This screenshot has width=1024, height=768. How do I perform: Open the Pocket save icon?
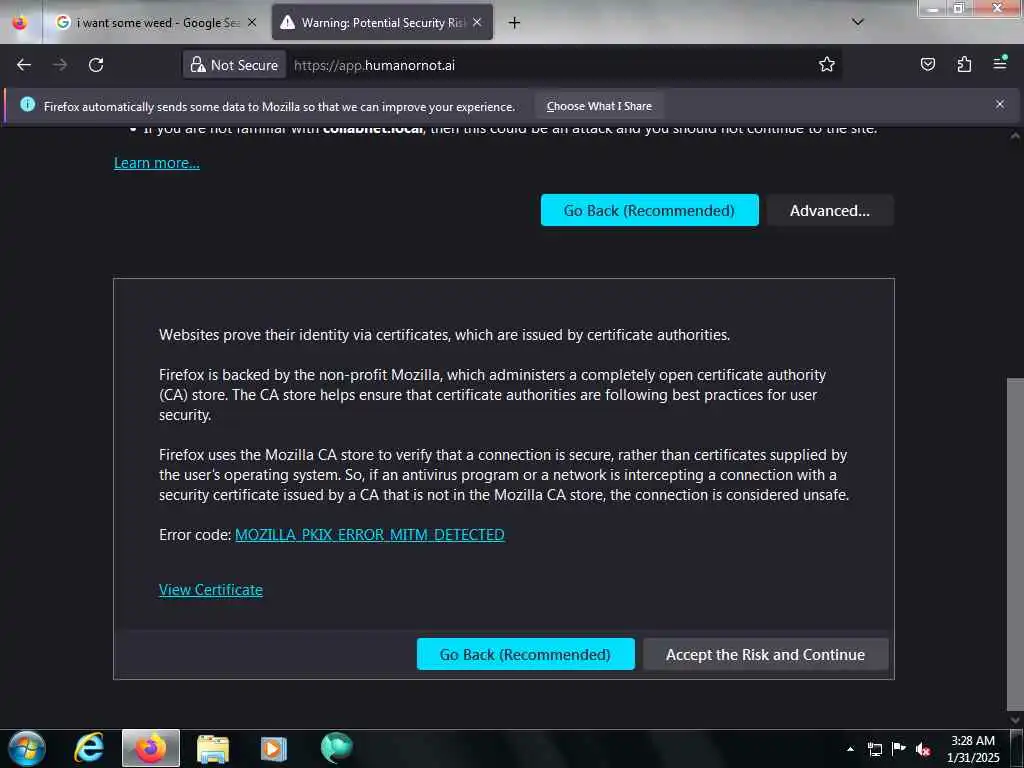[x=927, y=64]
